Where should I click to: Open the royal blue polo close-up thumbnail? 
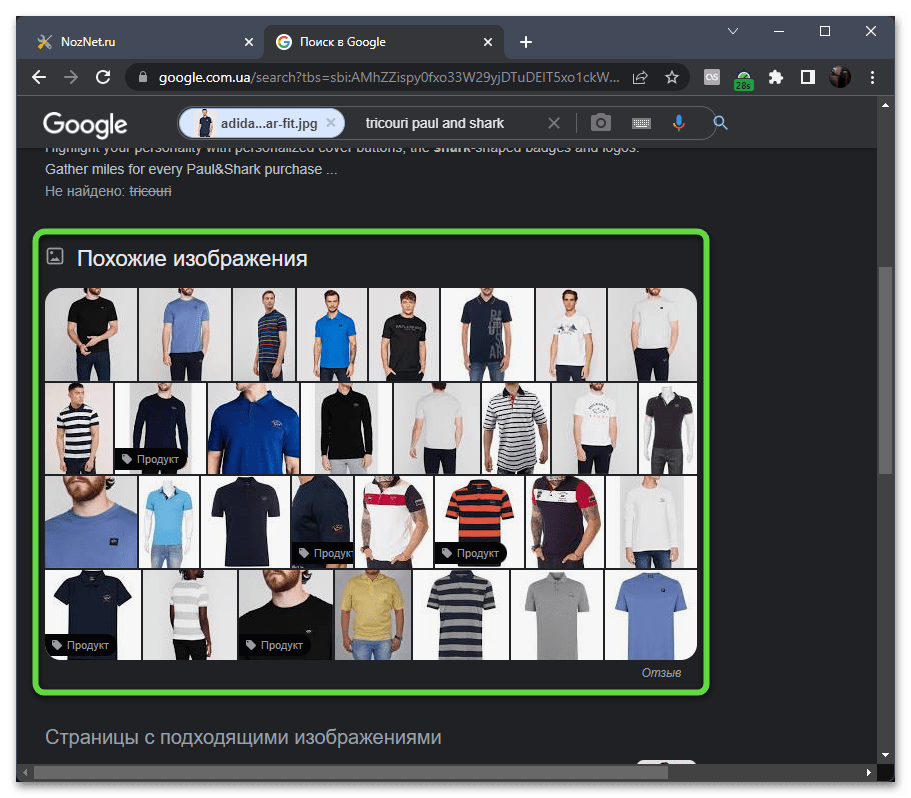(253, 429)
